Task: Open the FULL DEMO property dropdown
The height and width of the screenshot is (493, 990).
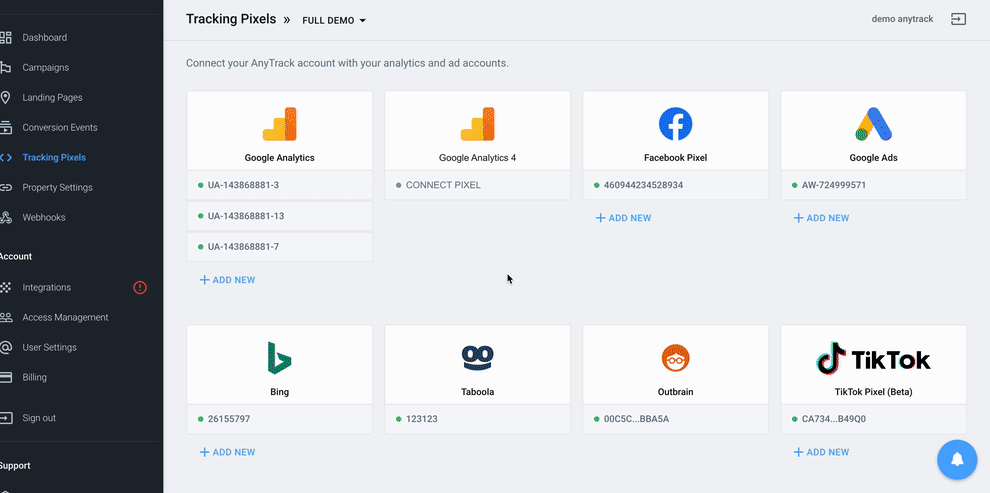Action: (334, 20)
